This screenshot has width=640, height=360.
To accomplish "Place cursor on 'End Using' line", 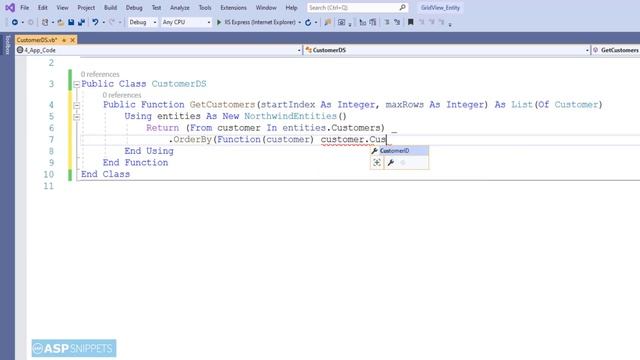I will 149,151.
